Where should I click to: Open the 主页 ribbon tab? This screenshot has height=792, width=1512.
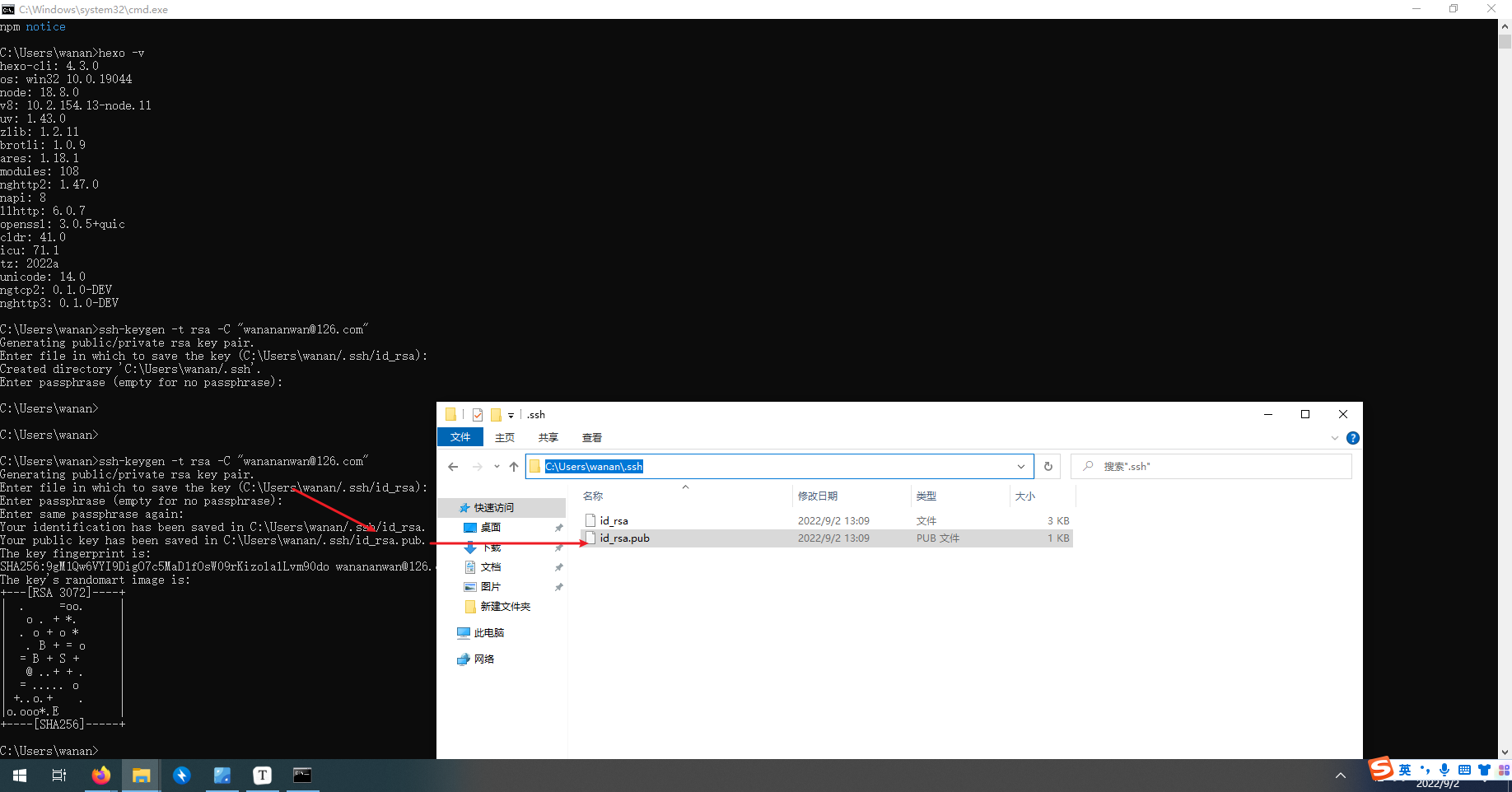point(505,437)
